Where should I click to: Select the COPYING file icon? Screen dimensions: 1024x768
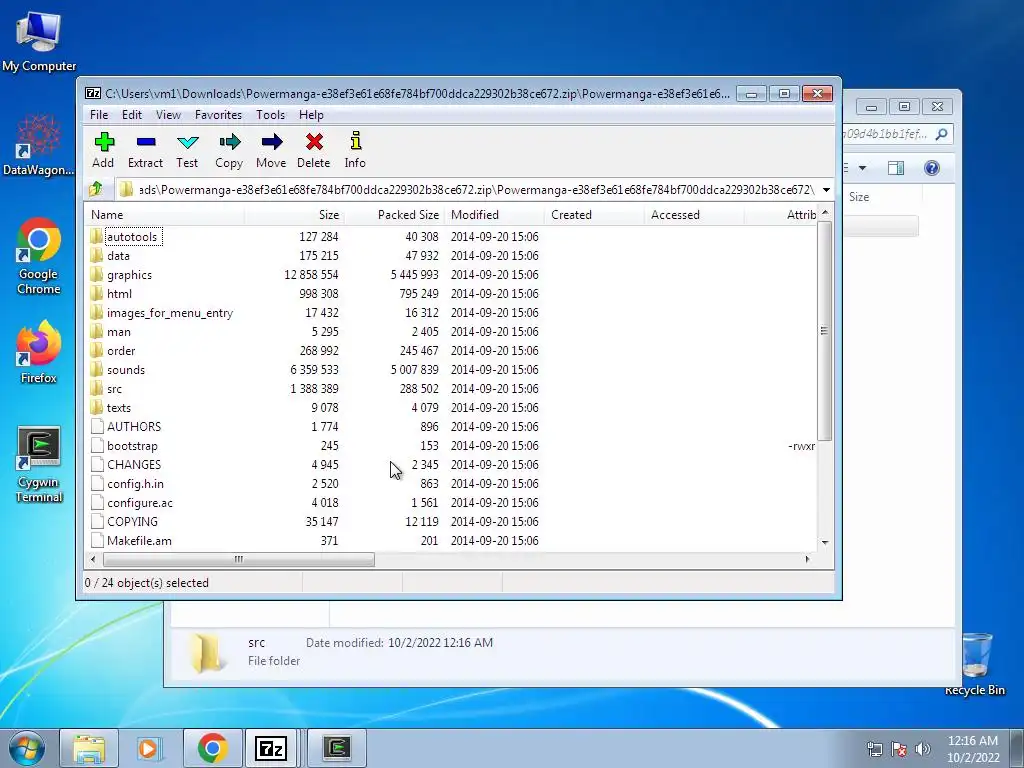coord(97,522)
